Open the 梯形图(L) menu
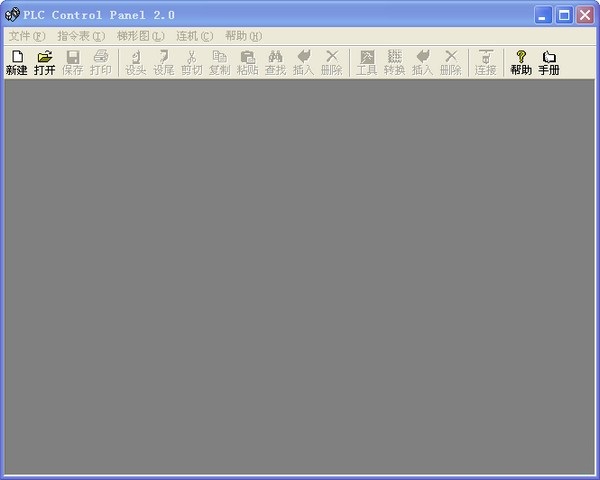Image resolution: width=600 pixels, height=480 pixels. pos(140,36)
